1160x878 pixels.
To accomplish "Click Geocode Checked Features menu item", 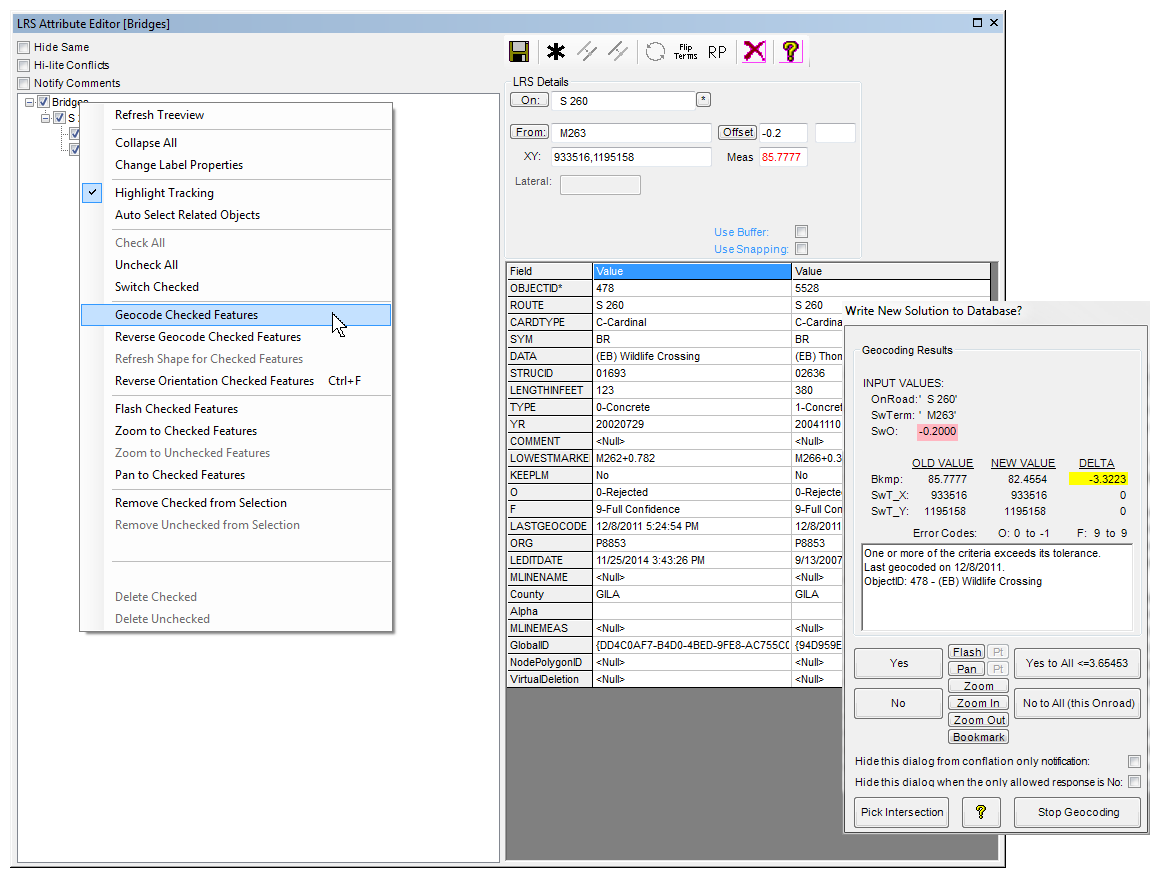I will pyautogui.click(x=236, y=315).
